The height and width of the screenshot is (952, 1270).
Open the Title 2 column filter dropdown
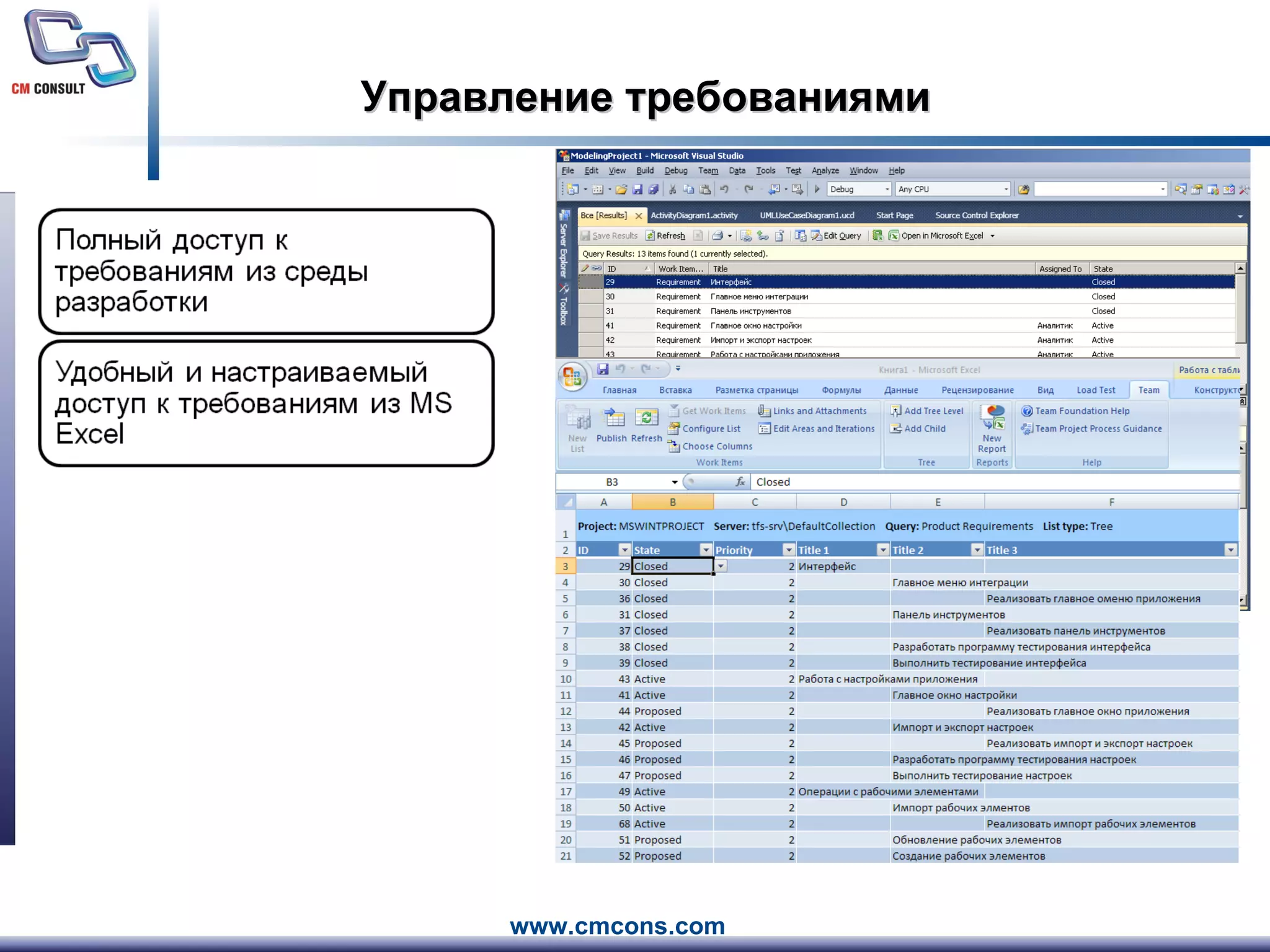(x=977, y=550)
